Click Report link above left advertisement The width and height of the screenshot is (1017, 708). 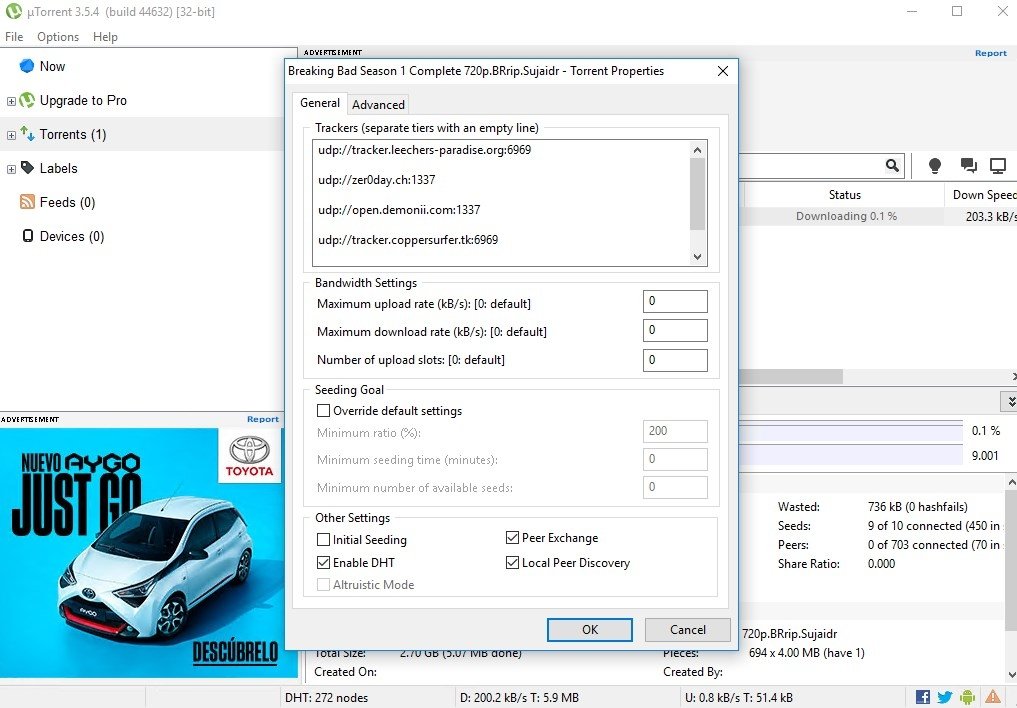(x=263, y=419)
